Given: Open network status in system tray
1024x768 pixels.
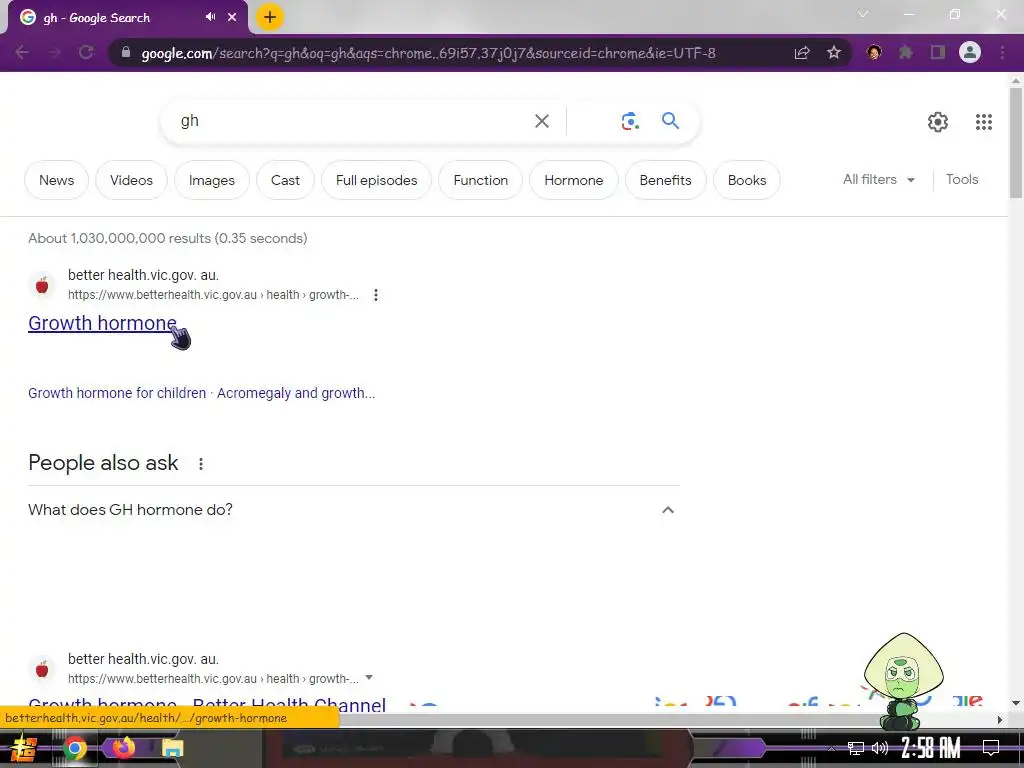Looking at the screenshot, I should coord(856,748).
